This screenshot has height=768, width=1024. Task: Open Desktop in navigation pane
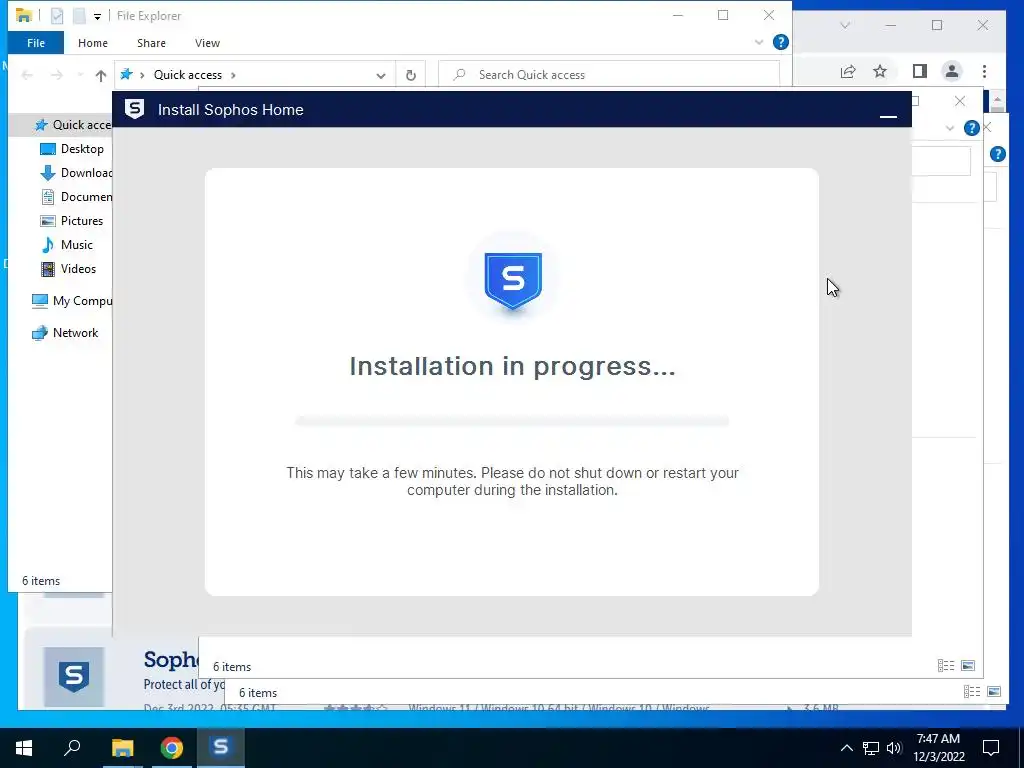pos(72,149)
